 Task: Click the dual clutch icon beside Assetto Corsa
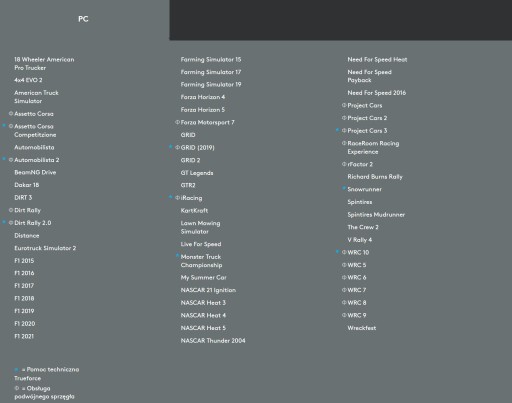(x=11, y=114)
